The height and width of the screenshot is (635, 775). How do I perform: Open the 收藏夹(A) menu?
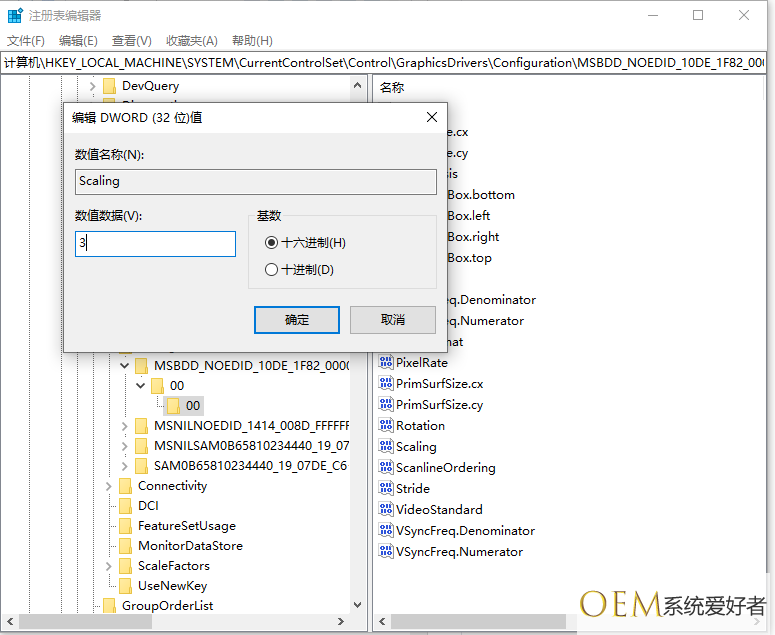pos(191,41)
